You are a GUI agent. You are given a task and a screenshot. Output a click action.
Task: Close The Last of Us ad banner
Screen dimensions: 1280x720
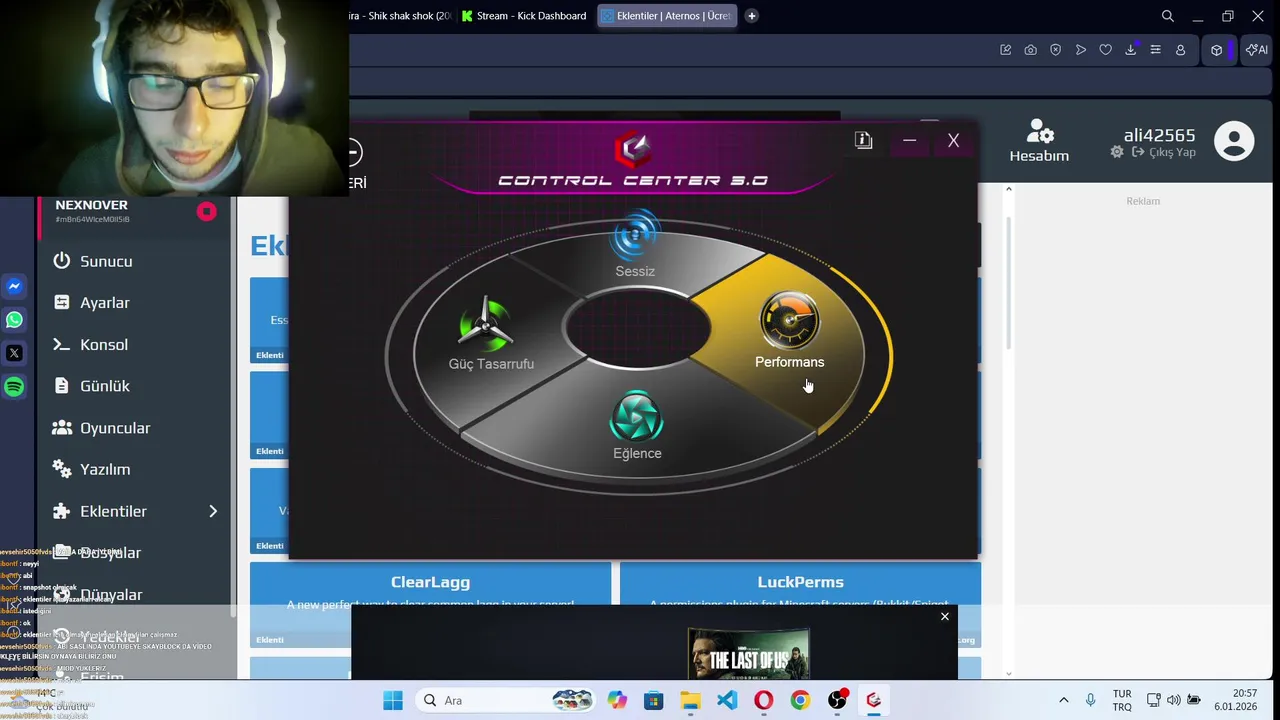[x=944, y=616]
